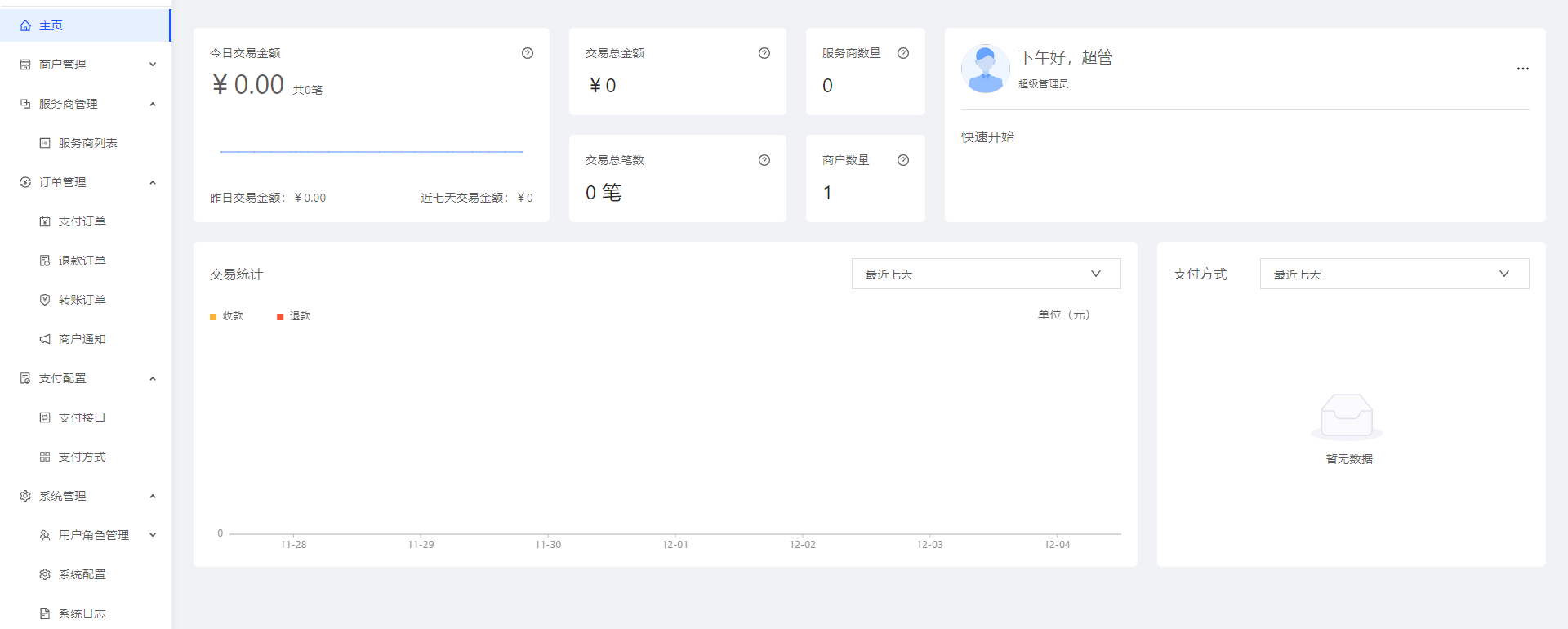Click help icon beside 交易总金额
Viewport: 1568px width, 629px height.
tap(764, 53)
